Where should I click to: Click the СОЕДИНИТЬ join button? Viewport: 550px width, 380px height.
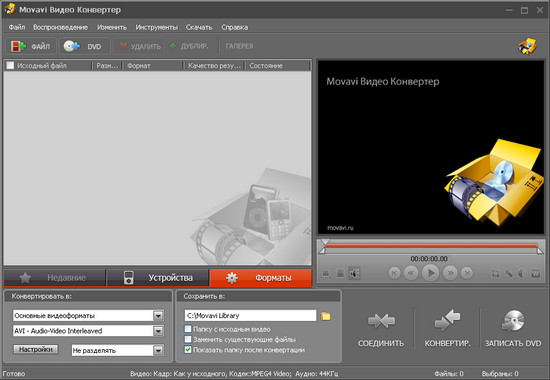[381, 329]
